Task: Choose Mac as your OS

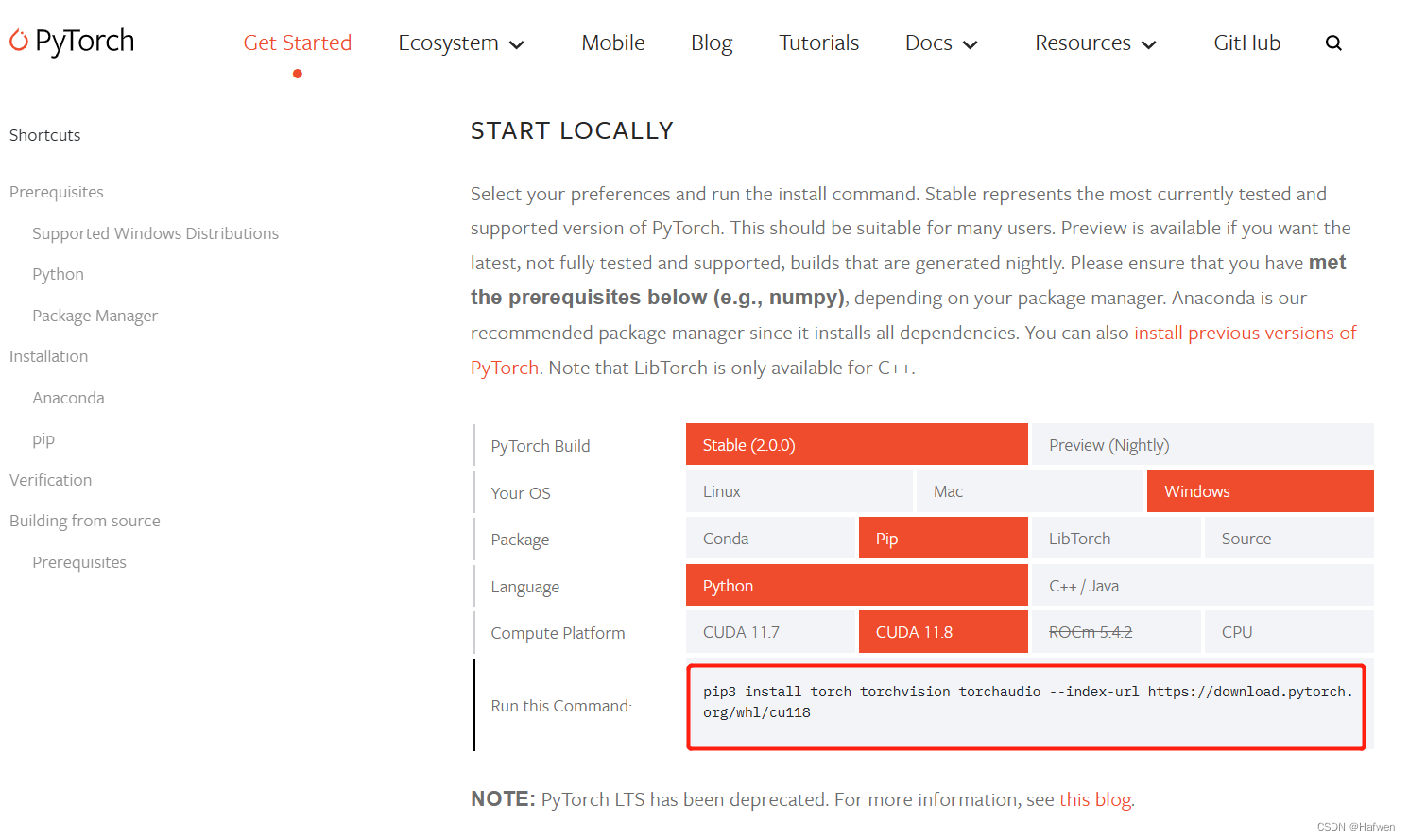Action: coord(1030,491)
